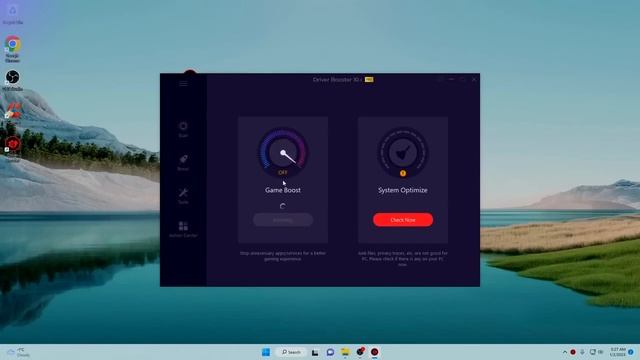Minimize the Driver Booster window
The width and height of the screenshot is (640, 360).
tap(451, 80)
